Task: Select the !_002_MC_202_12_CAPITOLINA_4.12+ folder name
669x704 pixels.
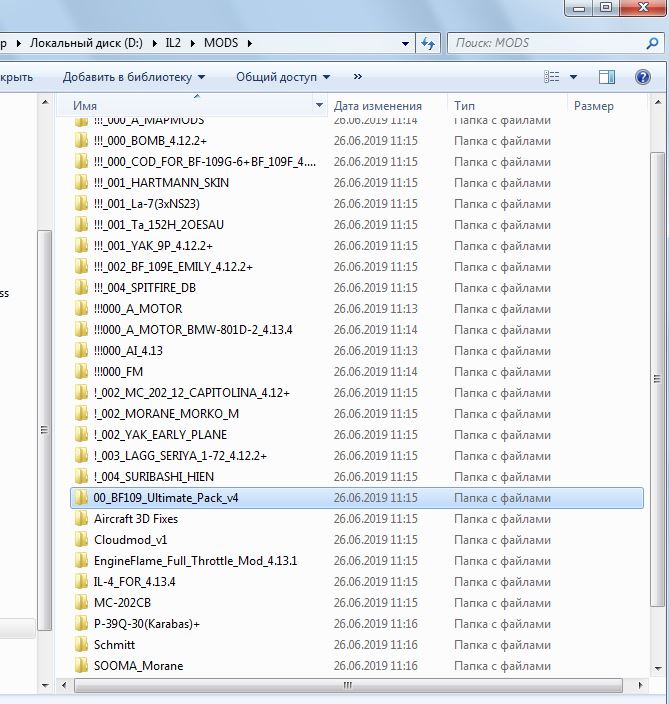Action: pos(192,393)
